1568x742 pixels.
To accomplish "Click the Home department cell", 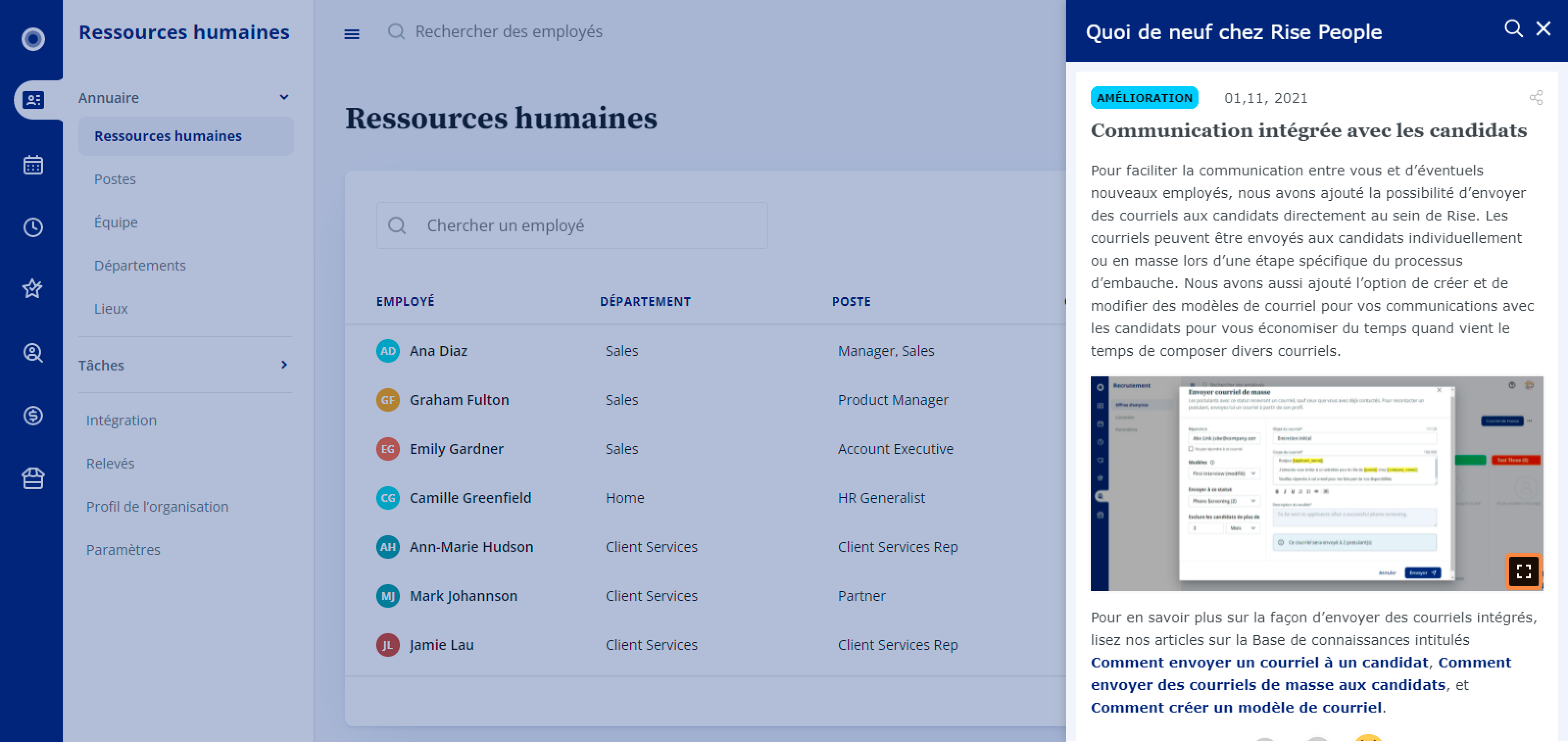I will click(x=625, y=498).
